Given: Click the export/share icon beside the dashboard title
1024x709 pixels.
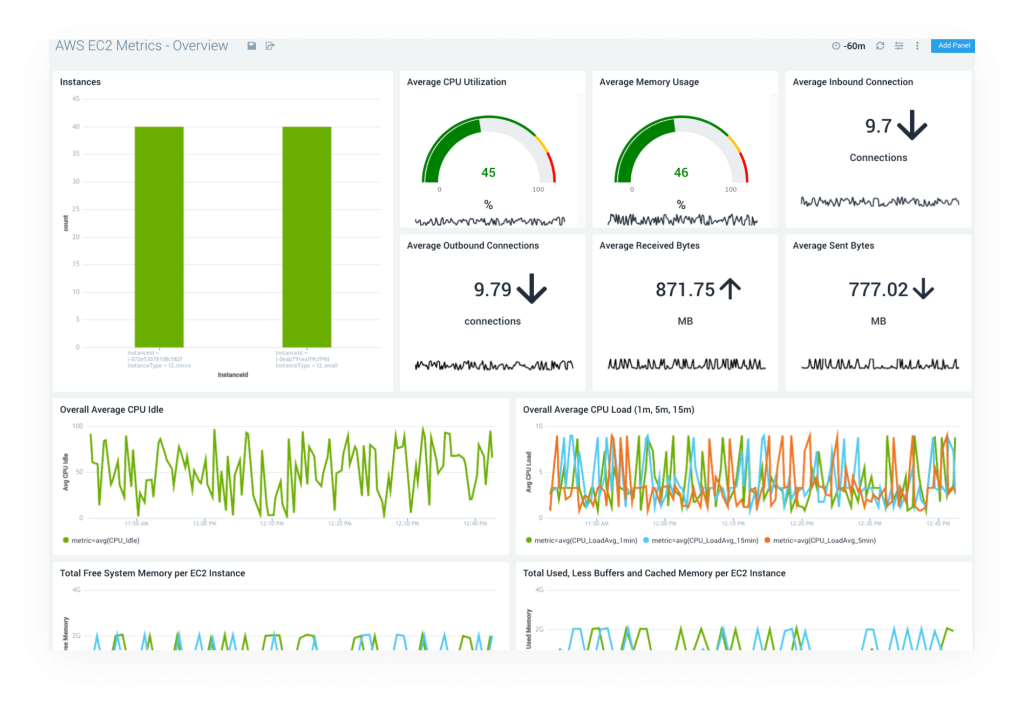Looking at the screenshot, I should tap(270, 45).
